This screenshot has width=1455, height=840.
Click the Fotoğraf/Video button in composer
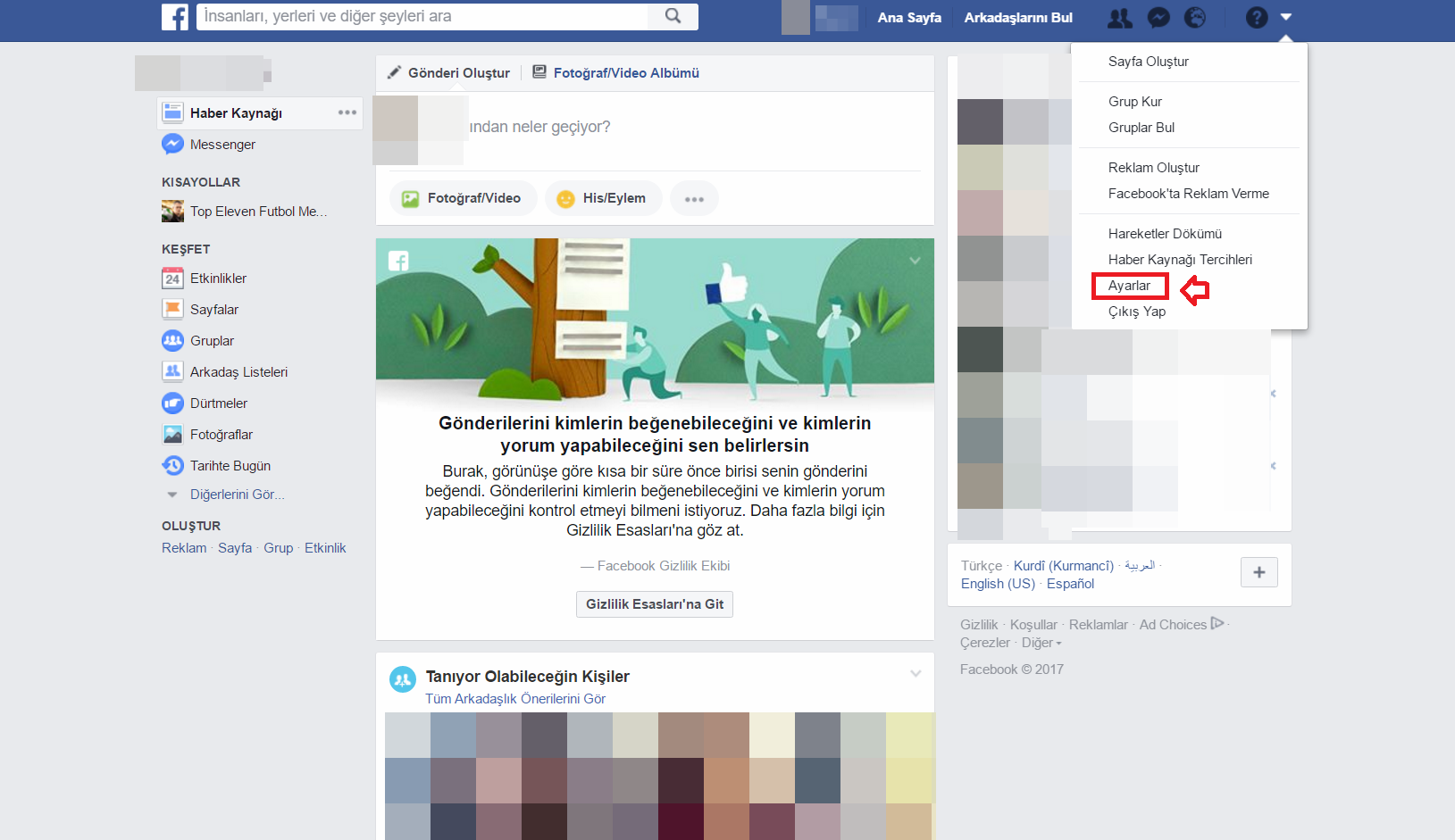tap(463, 198)
